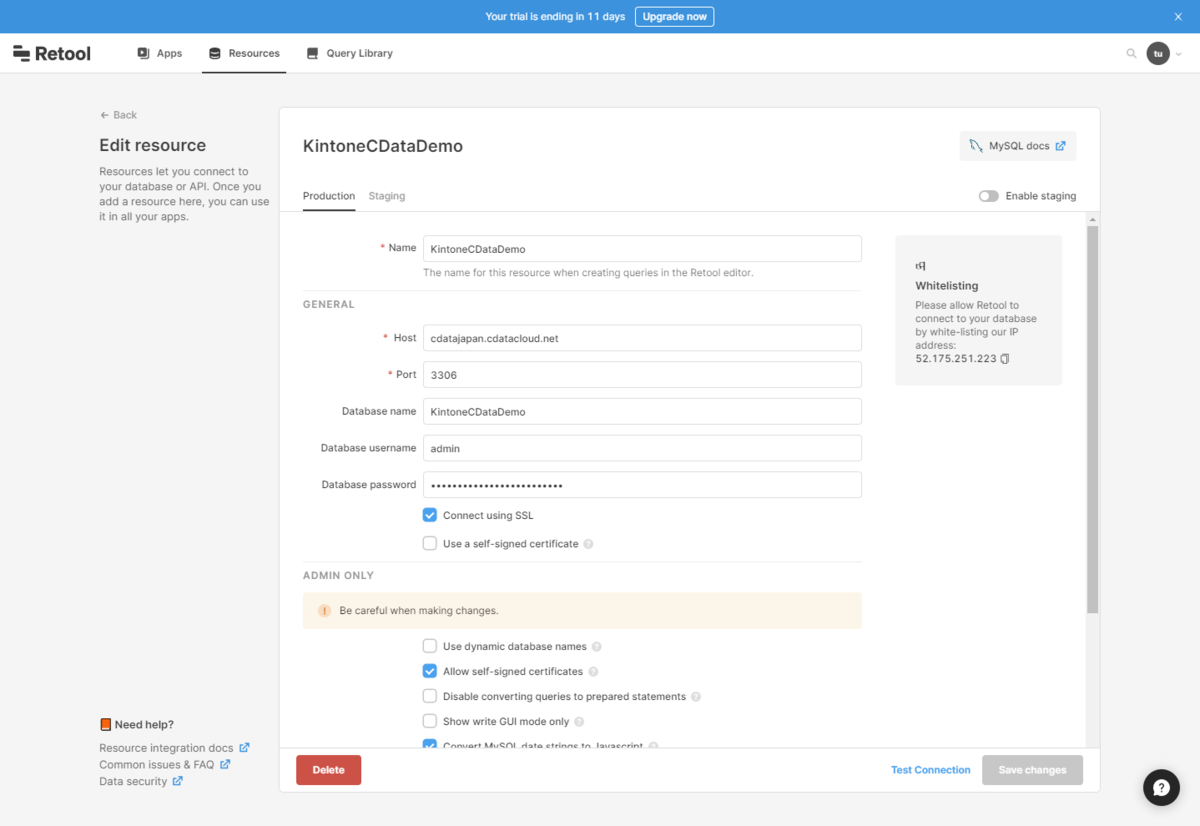Click help icon beside self-signed certificate
This screenshot has width=1200, height=826.
[588, 544]
